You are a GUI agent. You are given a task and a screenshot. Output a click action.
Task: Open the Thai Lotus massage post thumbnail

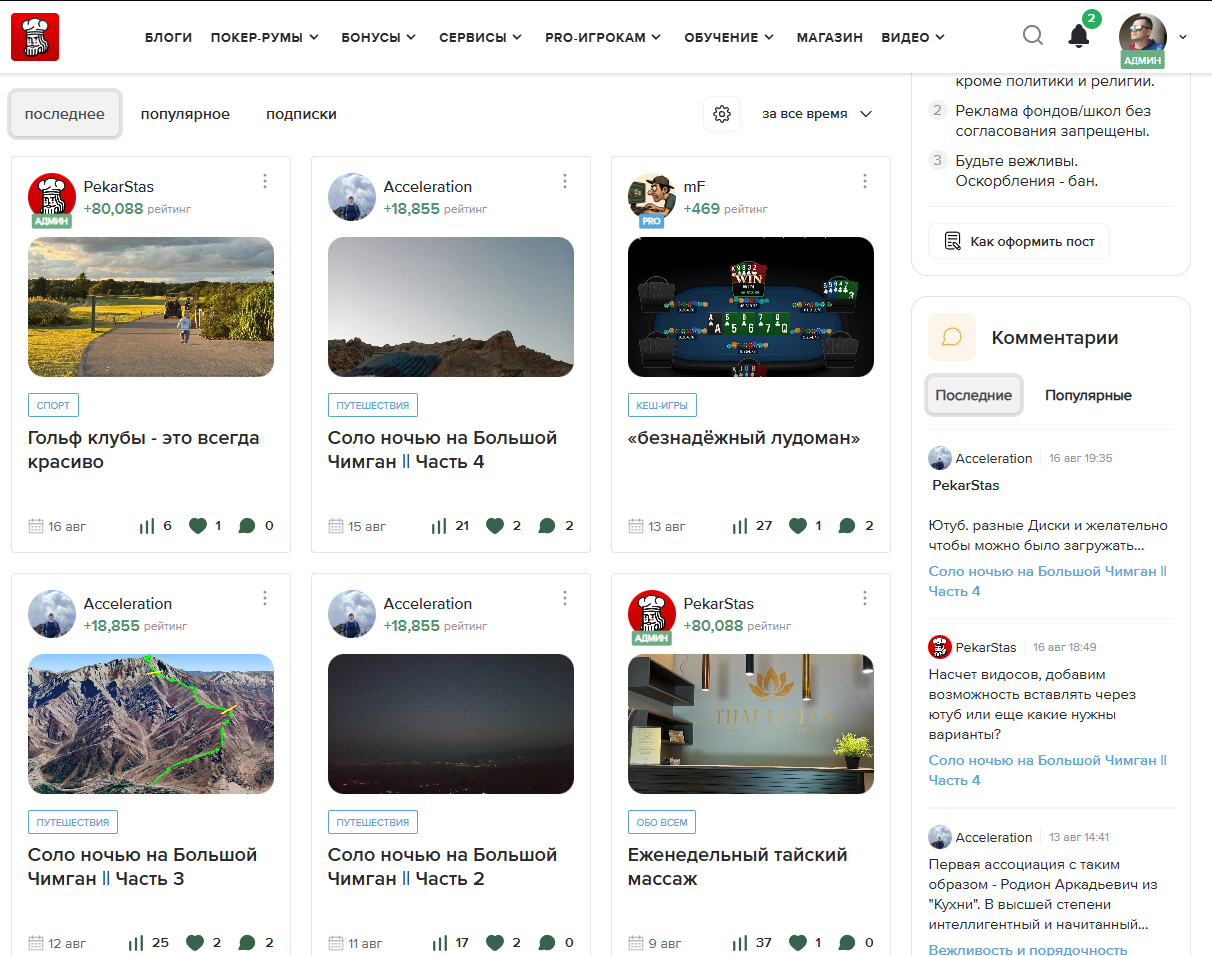tap(750, 724)
